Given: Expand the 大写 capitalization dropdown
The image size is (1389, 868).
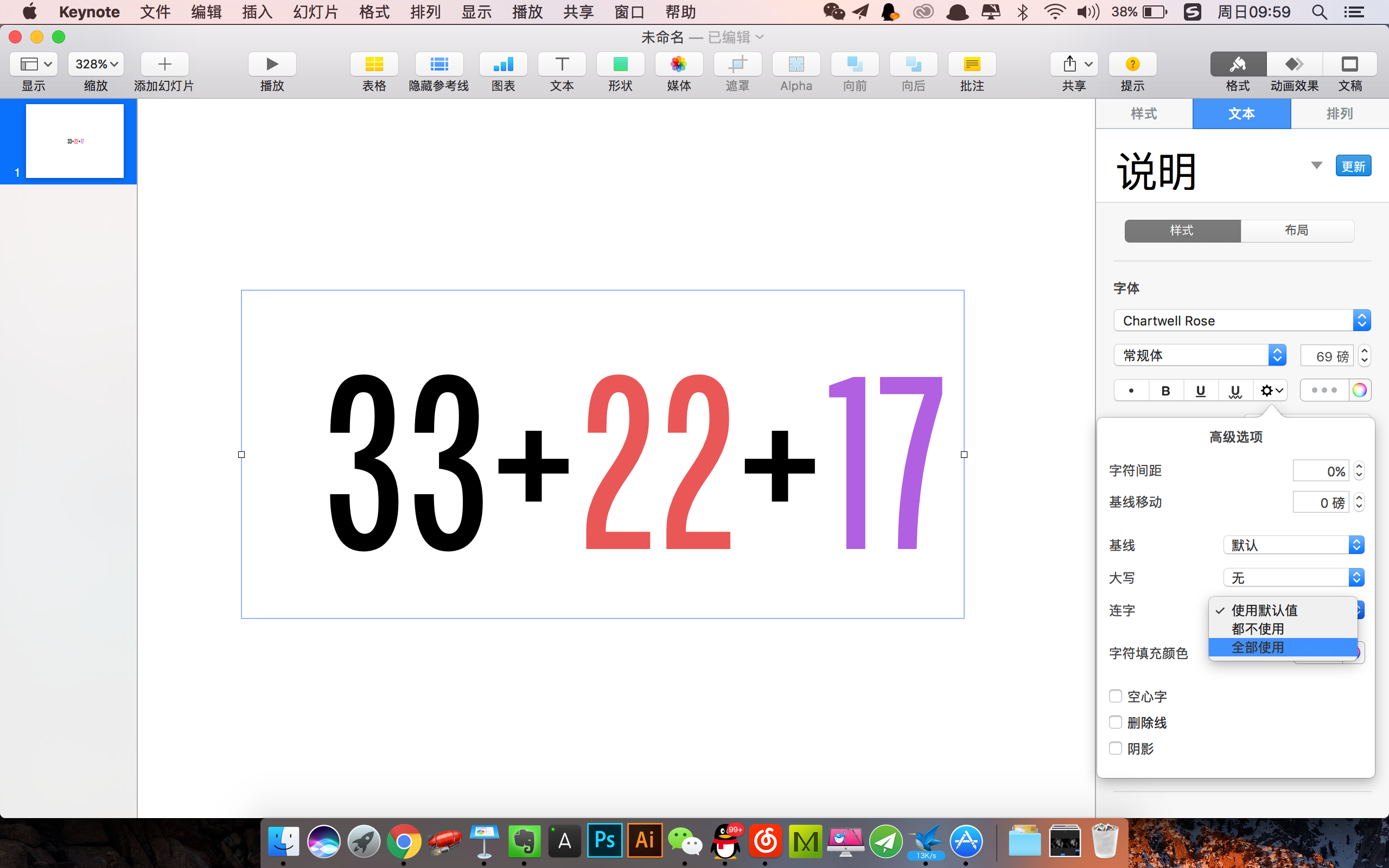Looking at the screenshot, I should [x=1293, y=578].
